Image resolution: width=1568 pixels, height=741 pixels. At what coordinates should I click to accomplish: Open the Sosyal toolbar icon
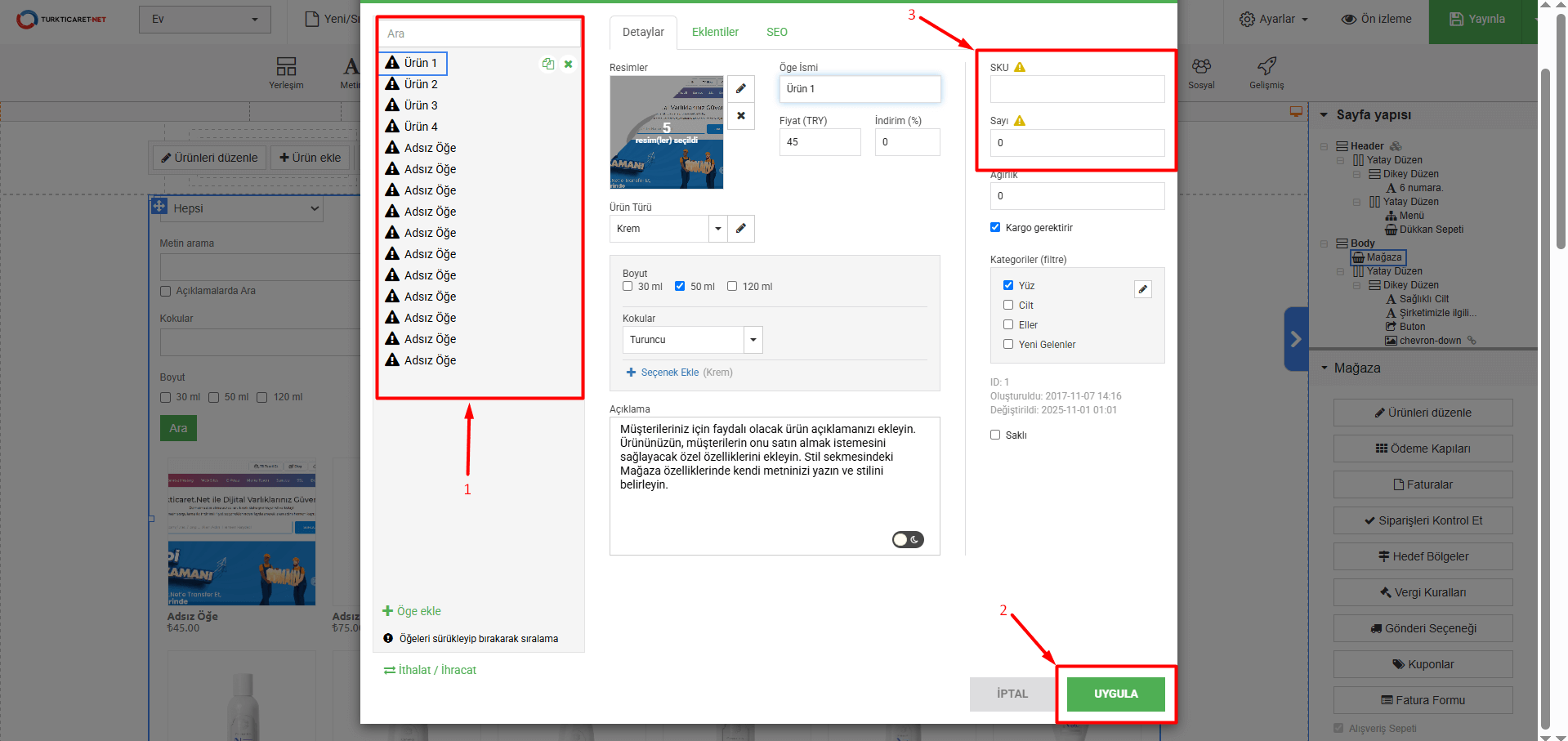pyautogui.click(x=1200, y=72)
